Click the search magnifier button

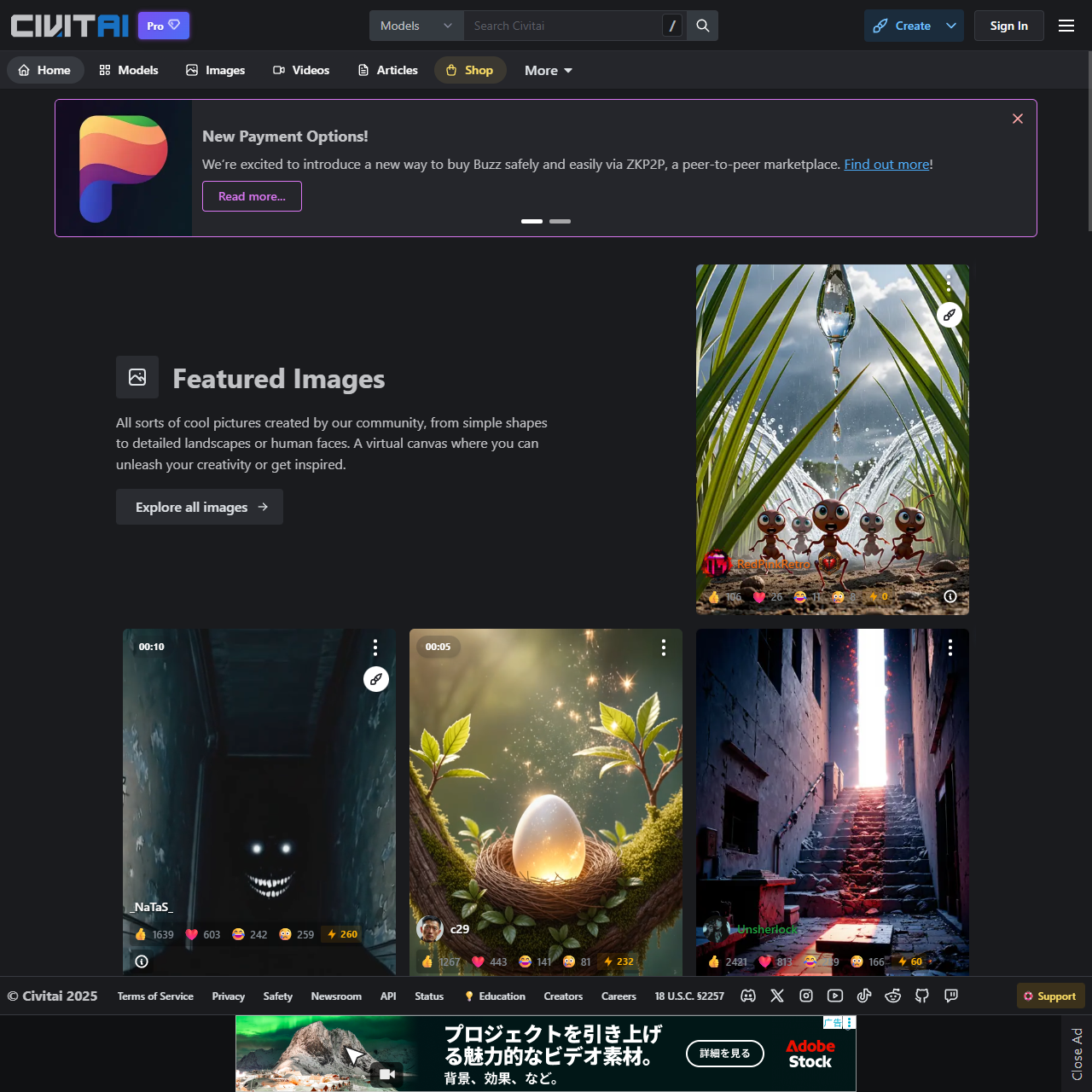coord(703,26)
